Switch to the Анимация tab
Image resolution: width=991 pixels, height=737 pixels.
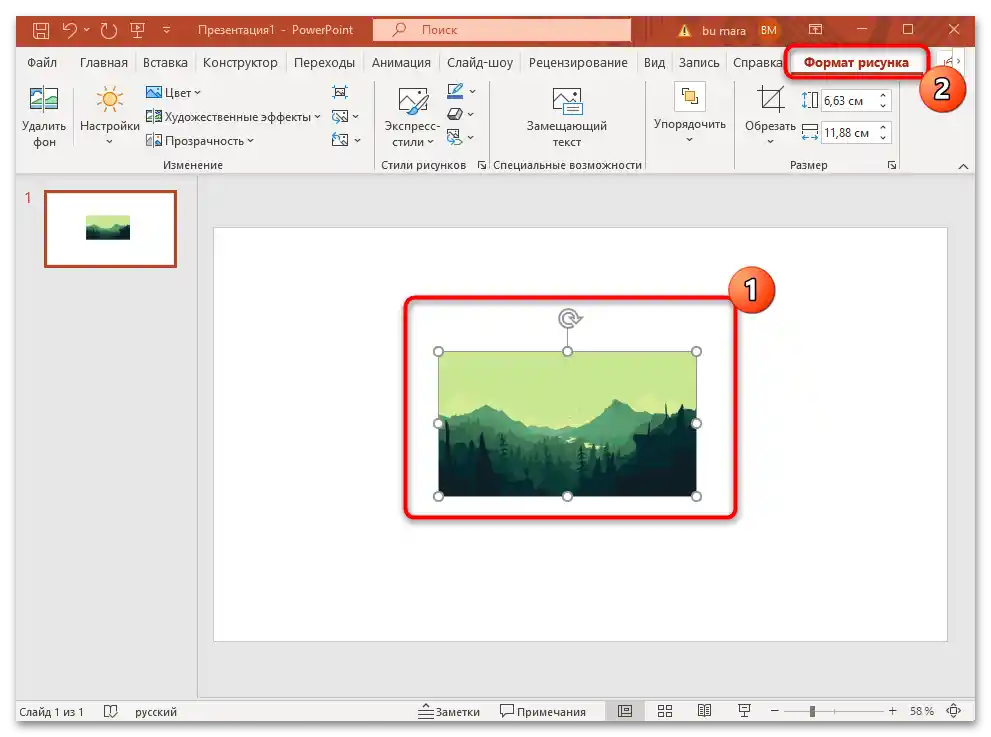coord(401,62)
